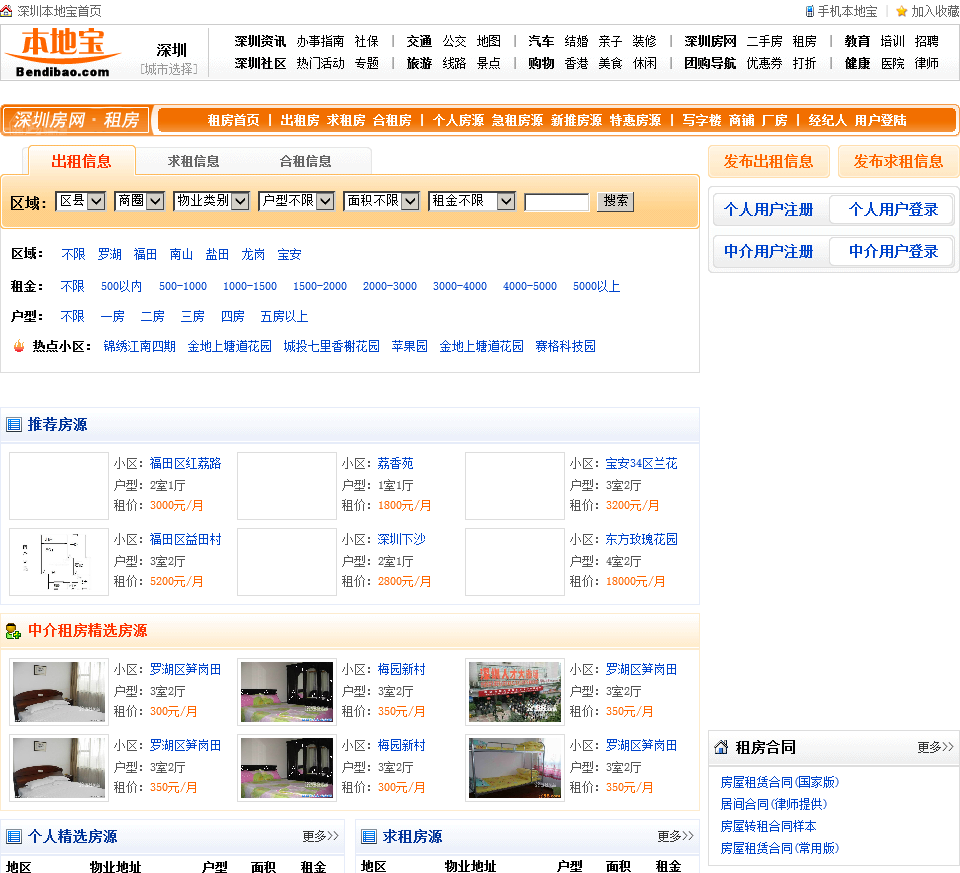This screenshot has height=873, width=960.
Task: Open the 宝安34区兰花 listing link
Action: tap(642, 463)
